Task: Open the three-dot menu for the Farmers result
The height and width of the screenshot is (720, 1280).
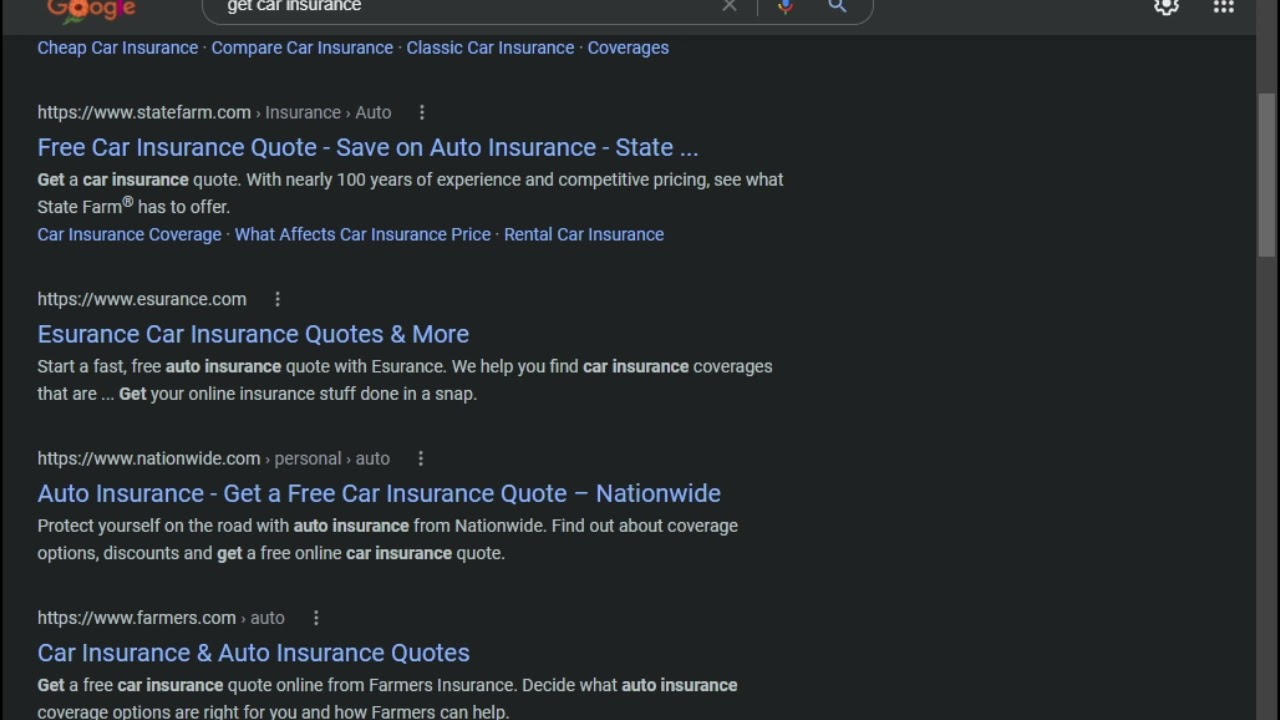Action: click(316, 618)
